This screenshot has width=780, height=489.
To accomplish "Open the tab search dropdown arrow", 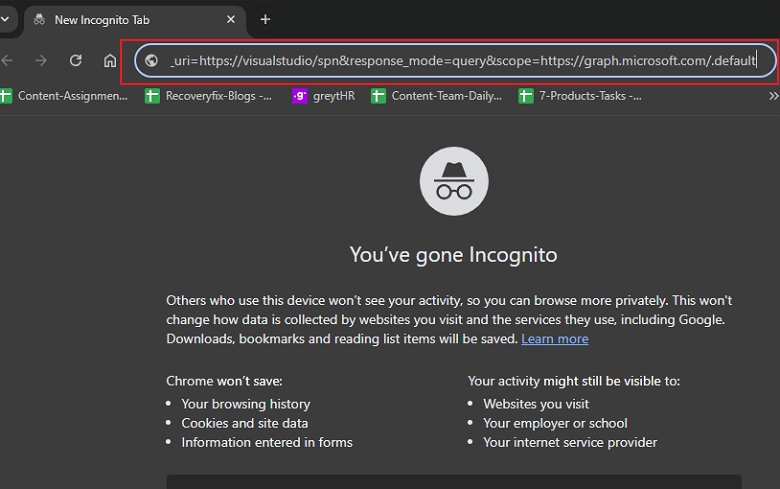I will 4,19.
